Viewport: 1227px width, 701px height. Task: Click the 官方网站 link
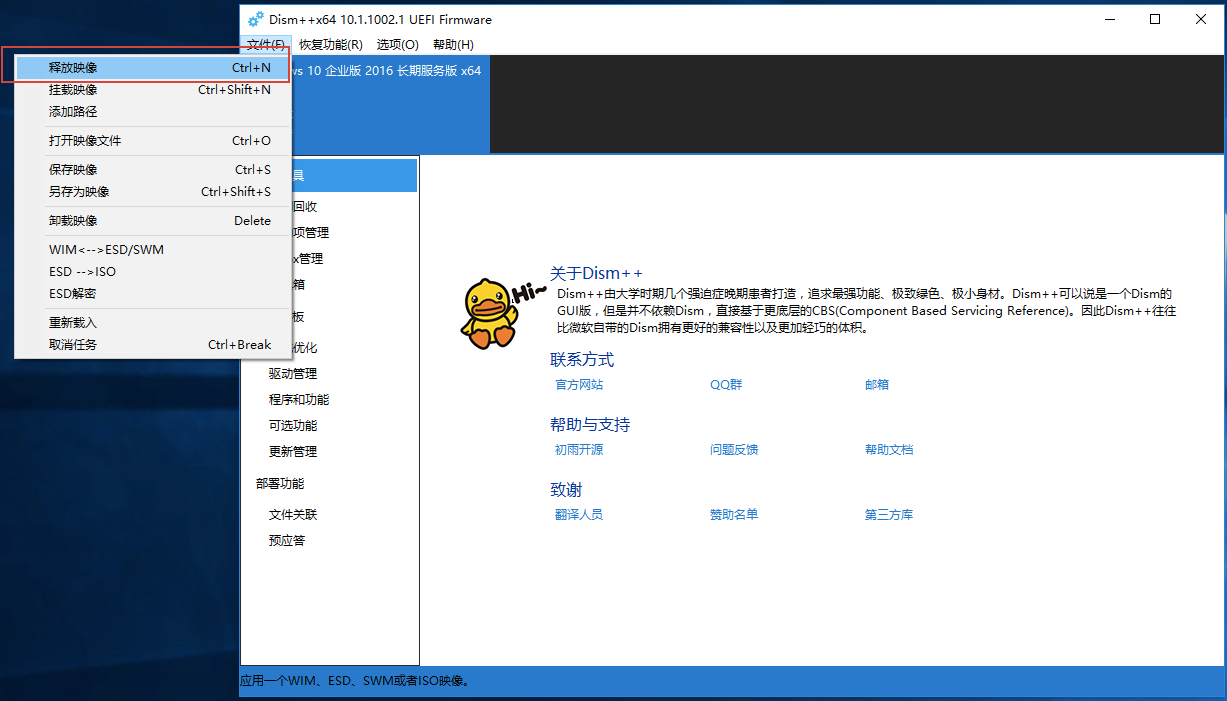579,384
